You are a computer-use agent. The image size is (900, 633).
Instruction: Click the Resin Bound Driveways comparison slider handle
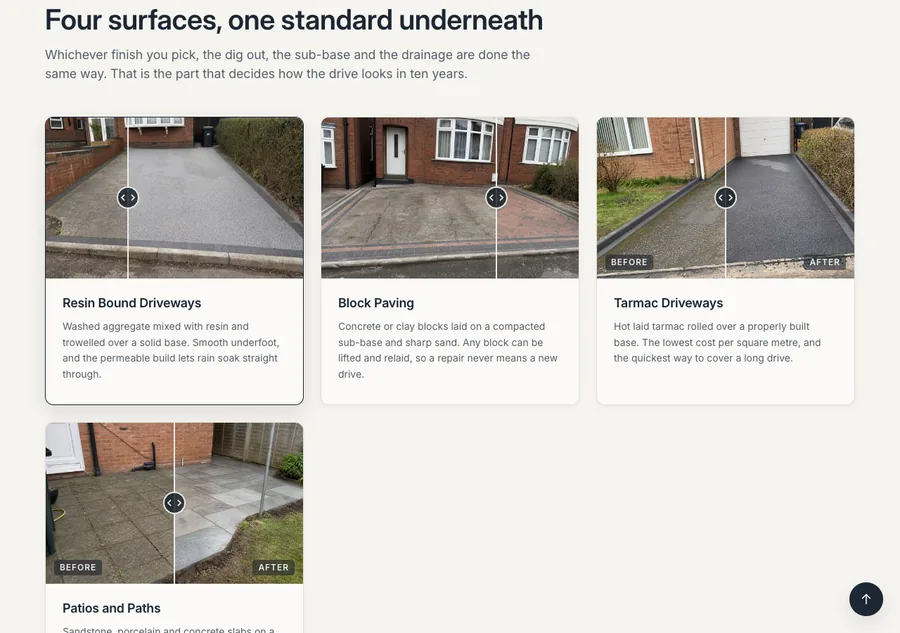pos(127,197)
